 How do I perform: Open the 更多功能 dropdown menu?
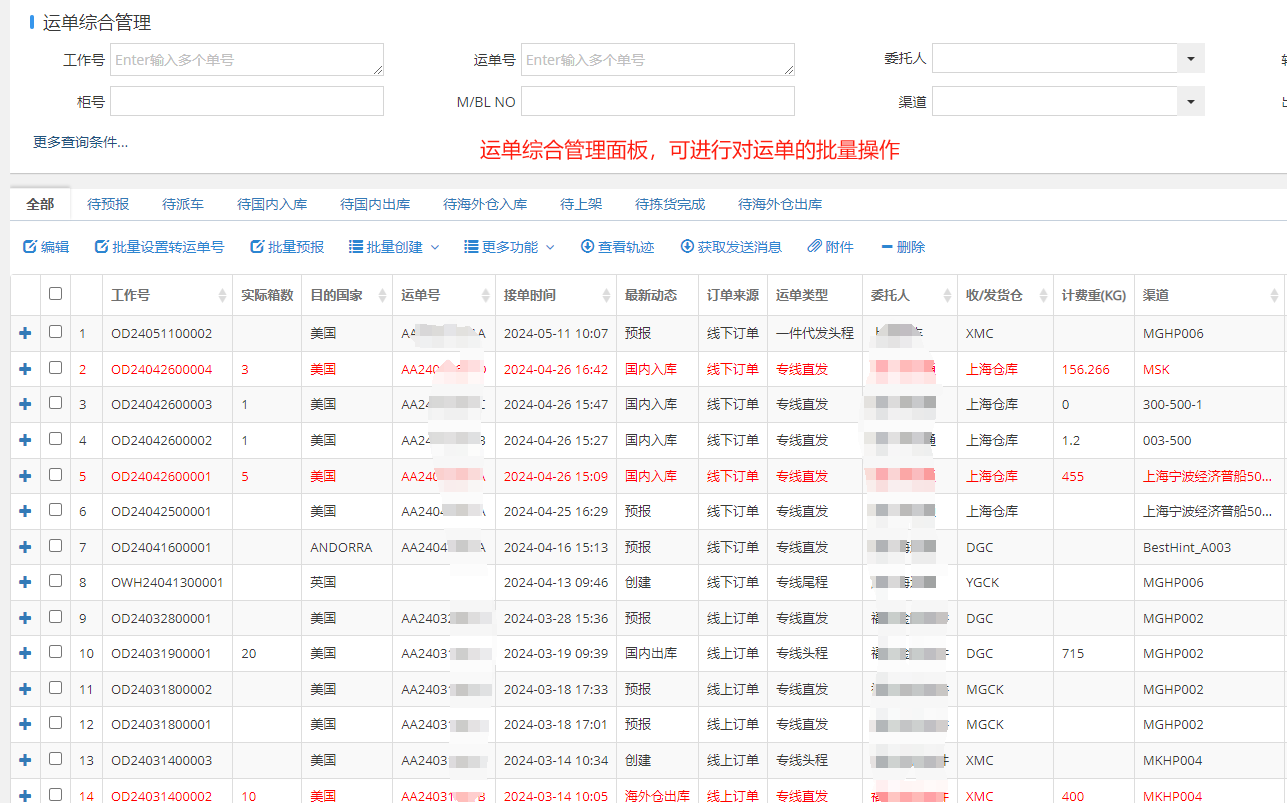click(x=510, y=247)
